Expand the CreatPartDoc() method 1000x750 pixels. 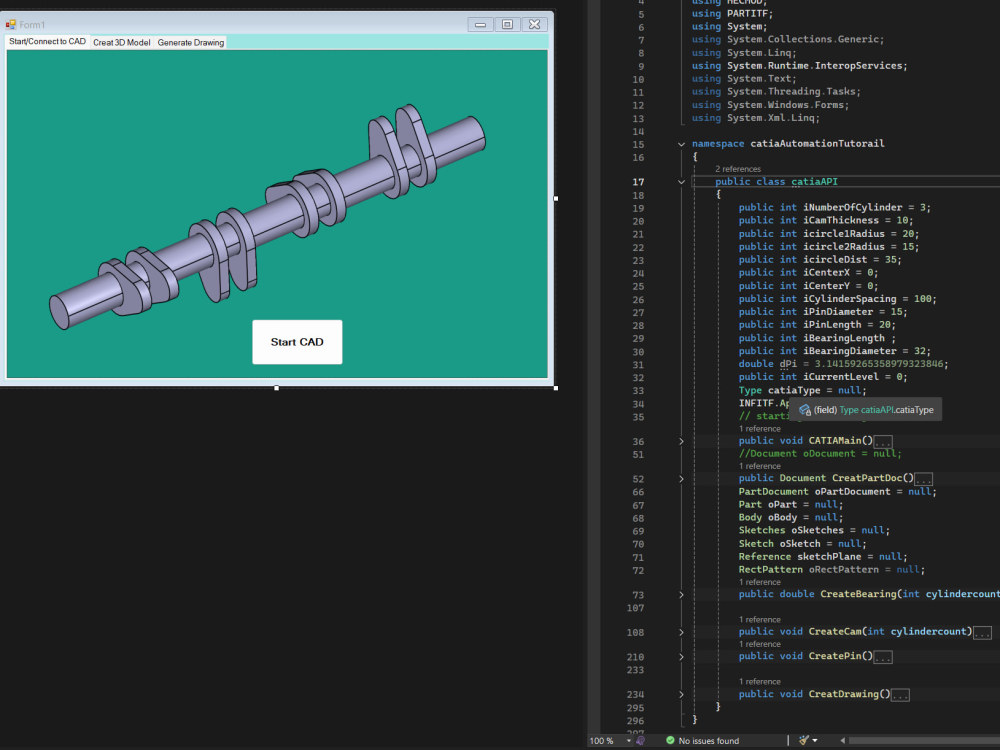click(681, 479)
